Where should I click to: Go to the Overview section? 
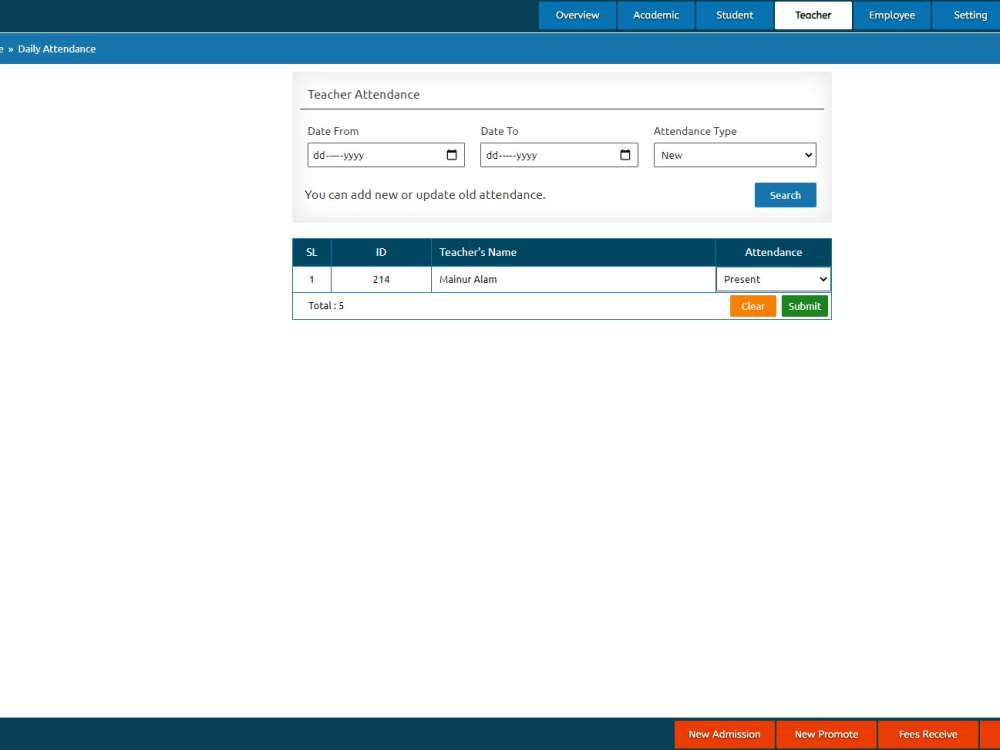tap(577, 15)
